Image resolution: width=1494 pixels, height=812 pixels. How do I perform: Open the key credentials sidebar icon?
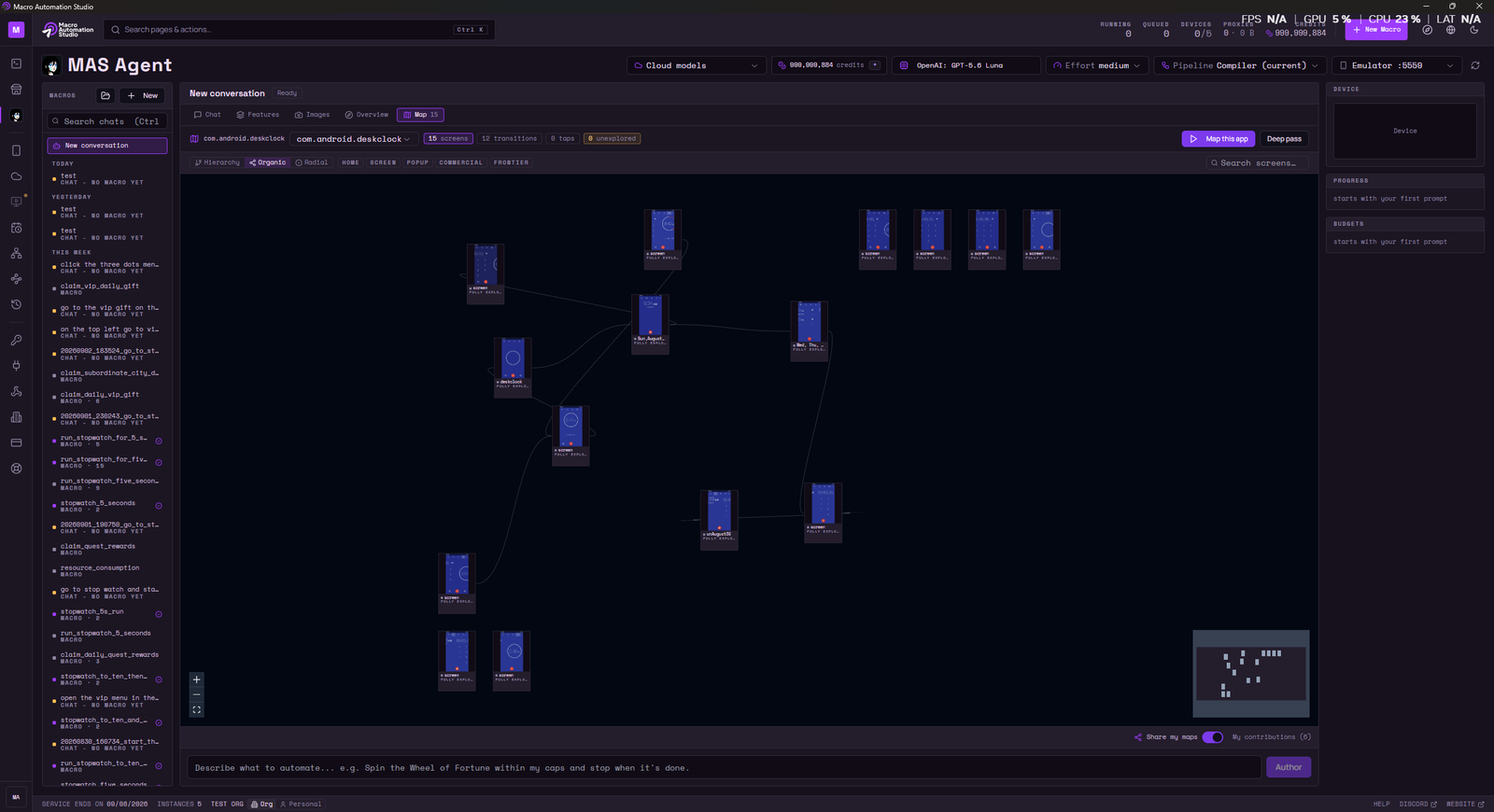pos(16,340)
